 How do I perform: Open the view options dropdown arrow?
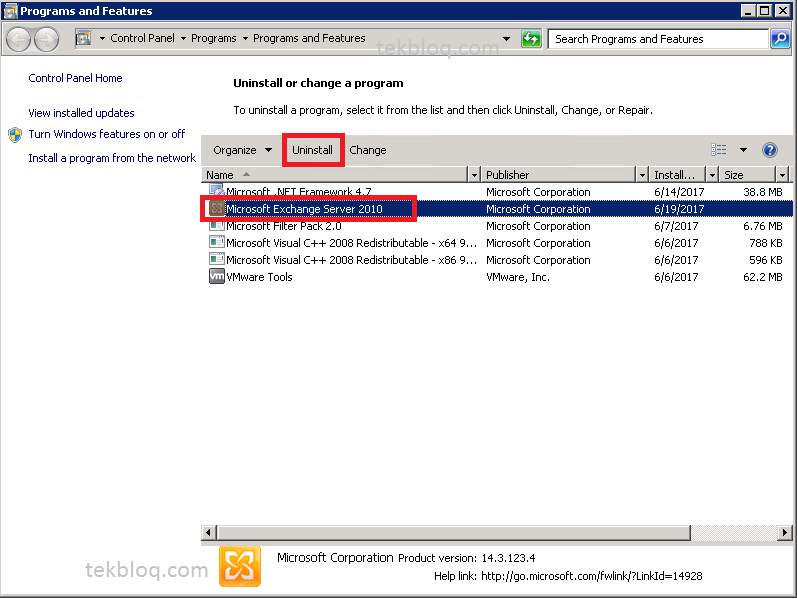[743, 149]
